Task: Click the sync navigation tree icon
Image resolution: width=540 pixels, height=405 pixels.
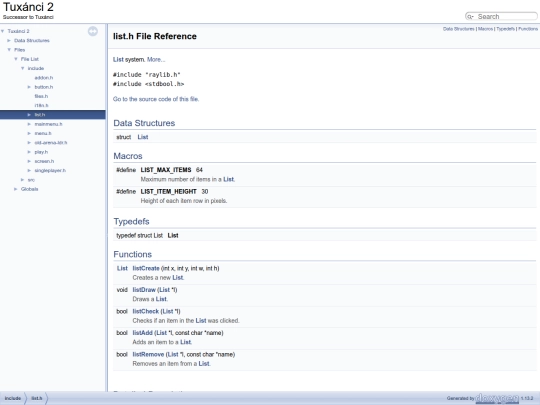Action: tap(93, 31)
